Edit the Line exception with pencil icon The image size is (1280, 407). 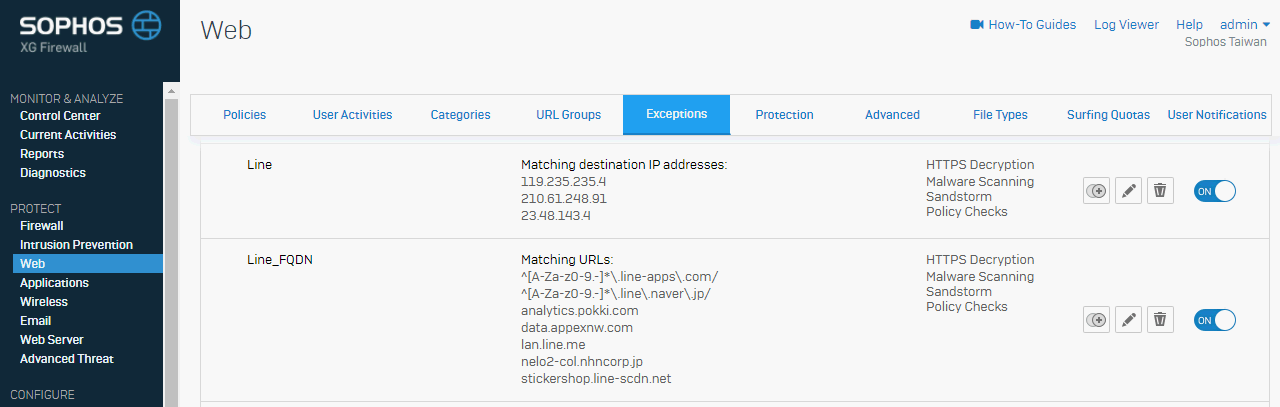tap(1129, 190)
